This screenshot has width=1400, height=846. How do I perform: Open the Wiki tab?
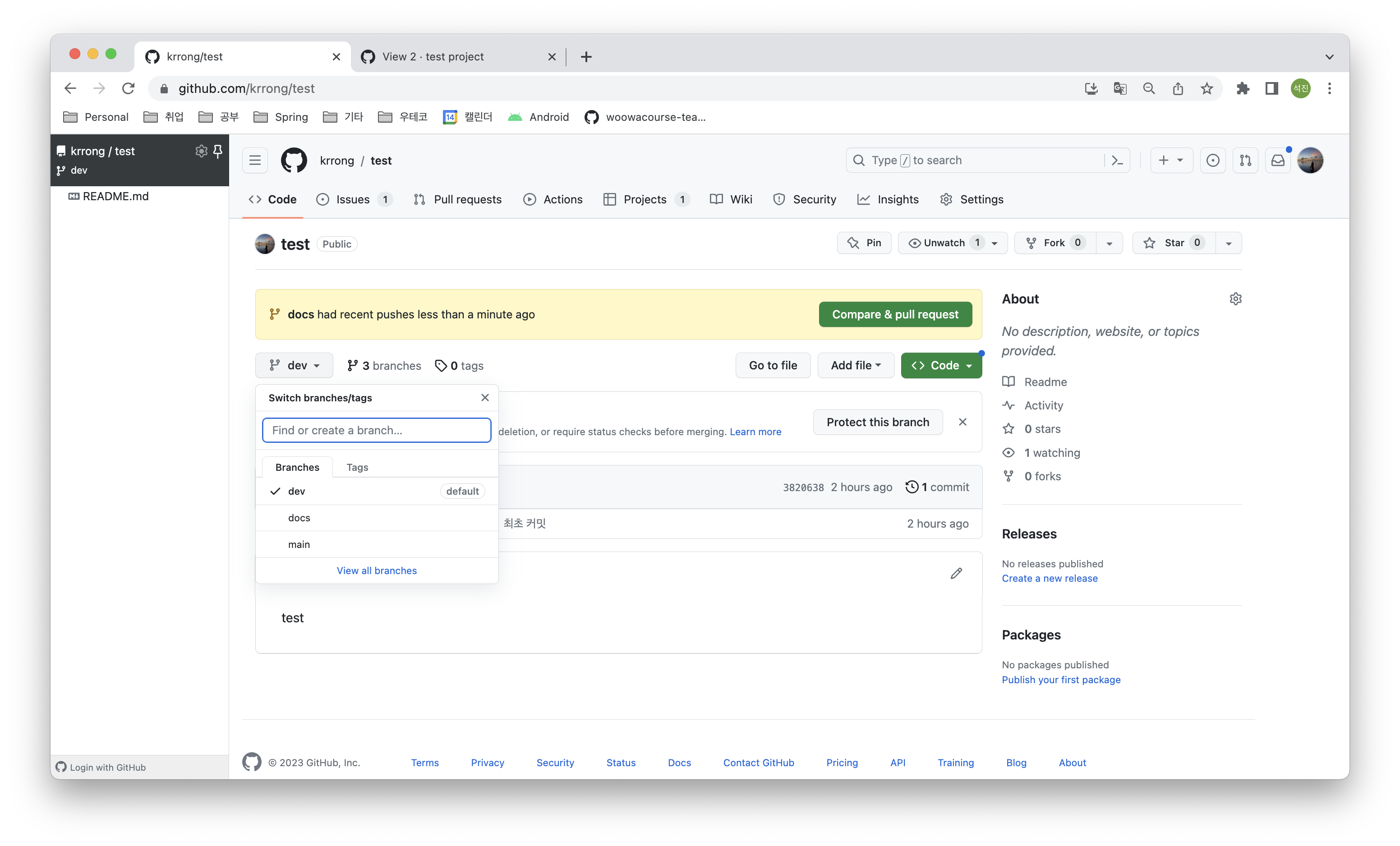[x=731, y=199]
